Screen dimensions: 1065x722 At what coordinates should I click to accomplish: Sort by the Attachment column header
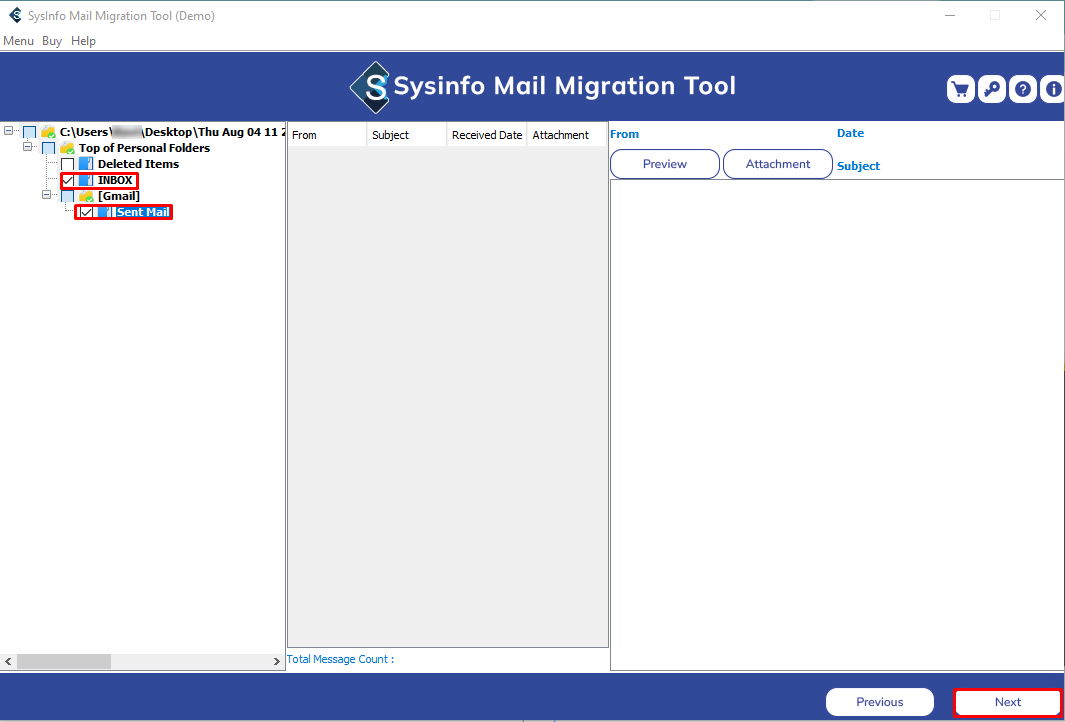(567, 135)
